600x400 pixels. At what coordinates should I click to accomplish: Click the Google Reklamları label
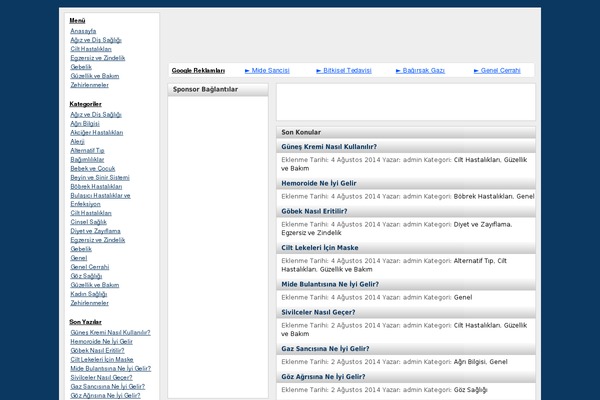tap(198, 70)
